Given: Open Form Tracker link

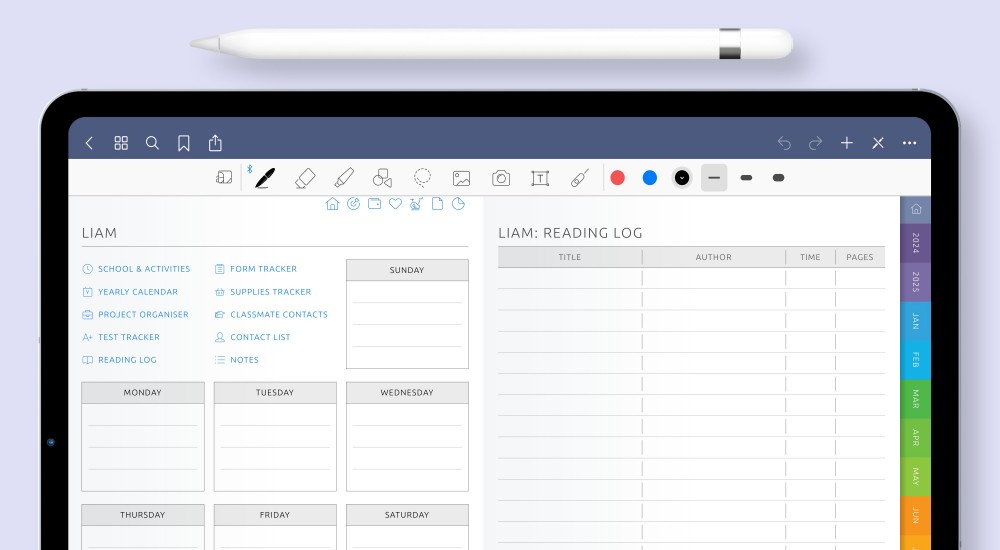Looking at the screenshot, I should pos(256,269).
